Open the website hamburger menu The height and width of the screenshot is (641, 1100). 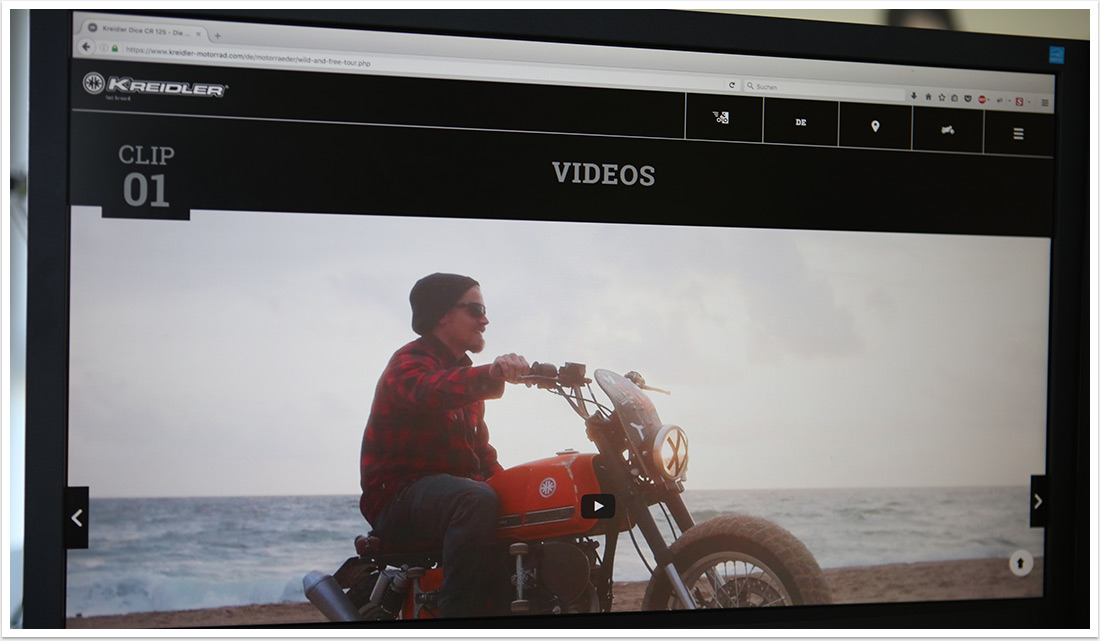(1018, 133)
